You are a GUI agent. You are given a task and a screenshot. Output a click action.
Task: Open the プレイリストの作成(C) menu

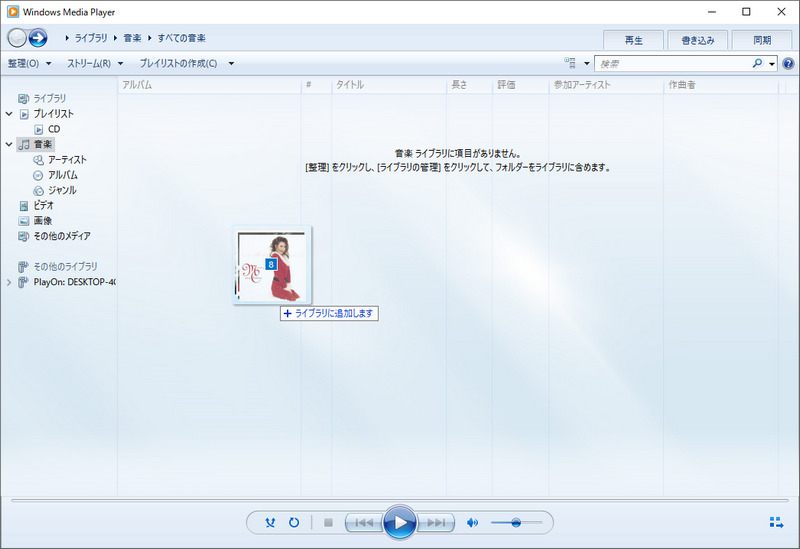pyautogui.click(x=179, y=63)
